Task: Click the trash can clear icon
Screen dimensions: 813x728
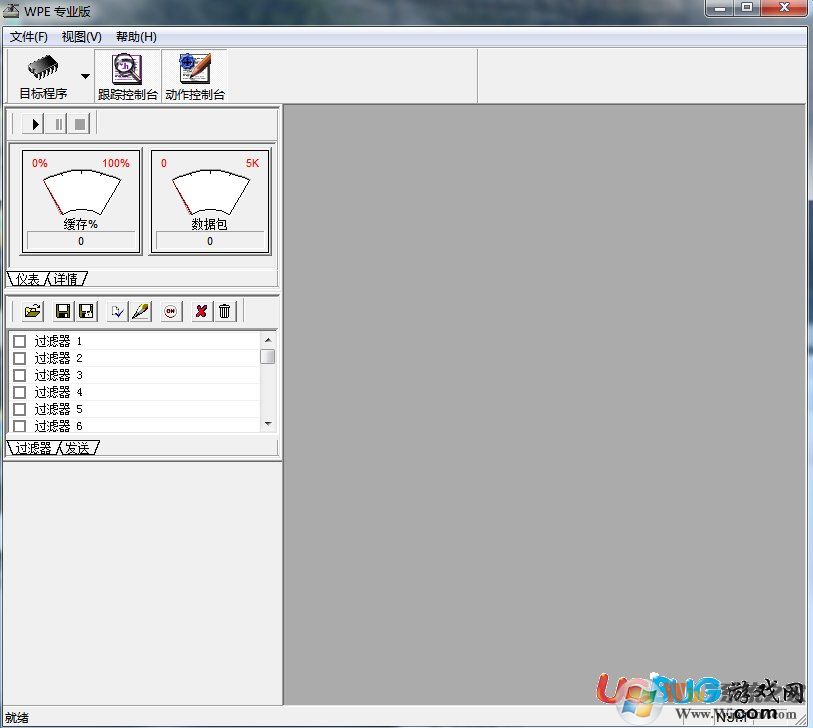Action: (225, 311)
